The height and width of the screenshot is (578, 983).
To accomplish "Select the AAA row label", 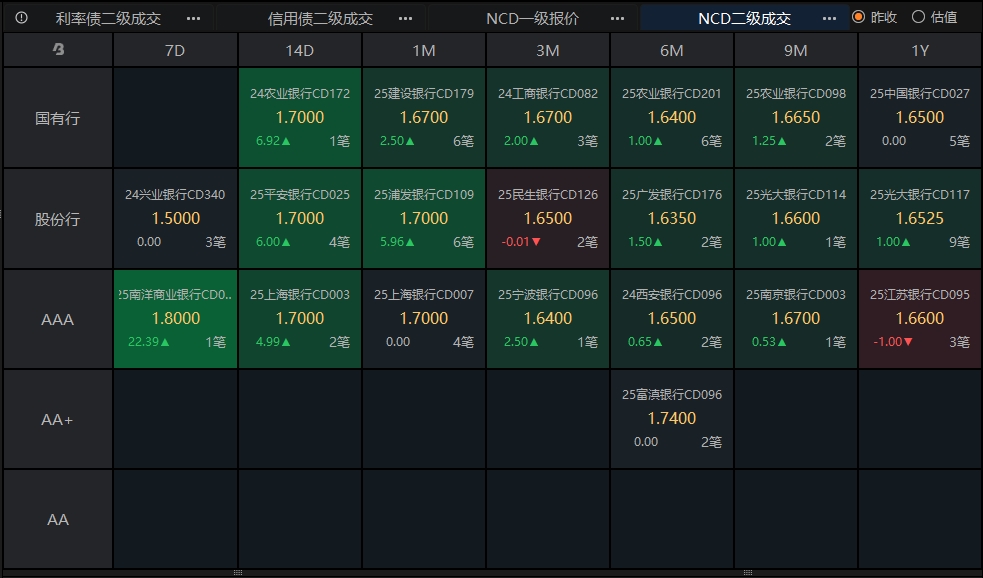I will coord(58,319).
